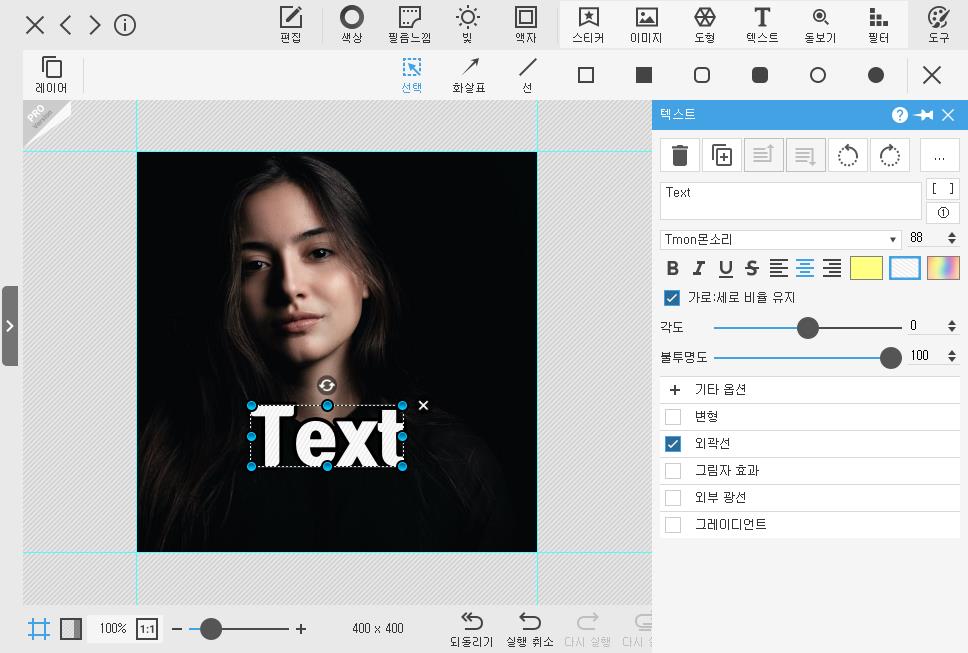This screenshot has height=653, width=968.
Task: Align text center
Action: point(805,268)
